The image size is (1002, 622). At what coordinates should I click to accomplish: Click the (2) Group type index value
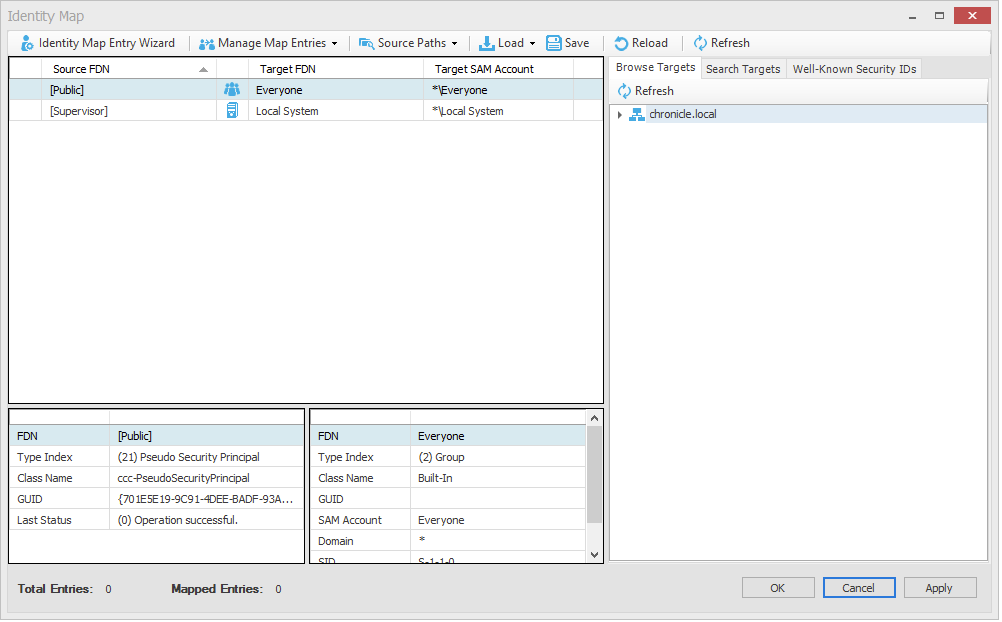(x=498, y=457)
